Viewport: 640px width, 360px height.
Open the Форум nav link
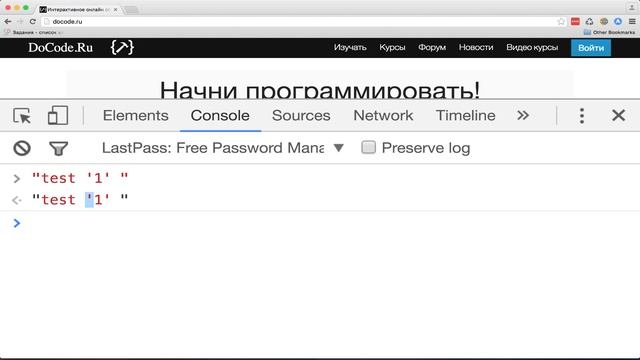432,47
